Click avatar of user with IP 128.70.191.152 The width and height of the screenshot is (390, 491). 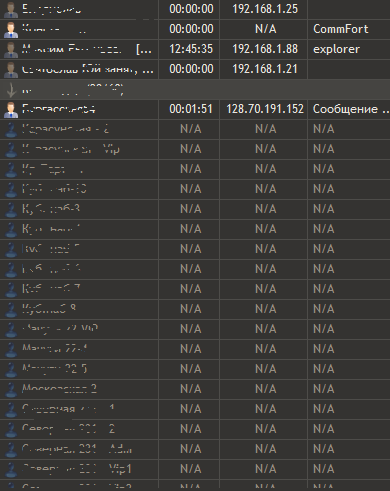[11, 110]
